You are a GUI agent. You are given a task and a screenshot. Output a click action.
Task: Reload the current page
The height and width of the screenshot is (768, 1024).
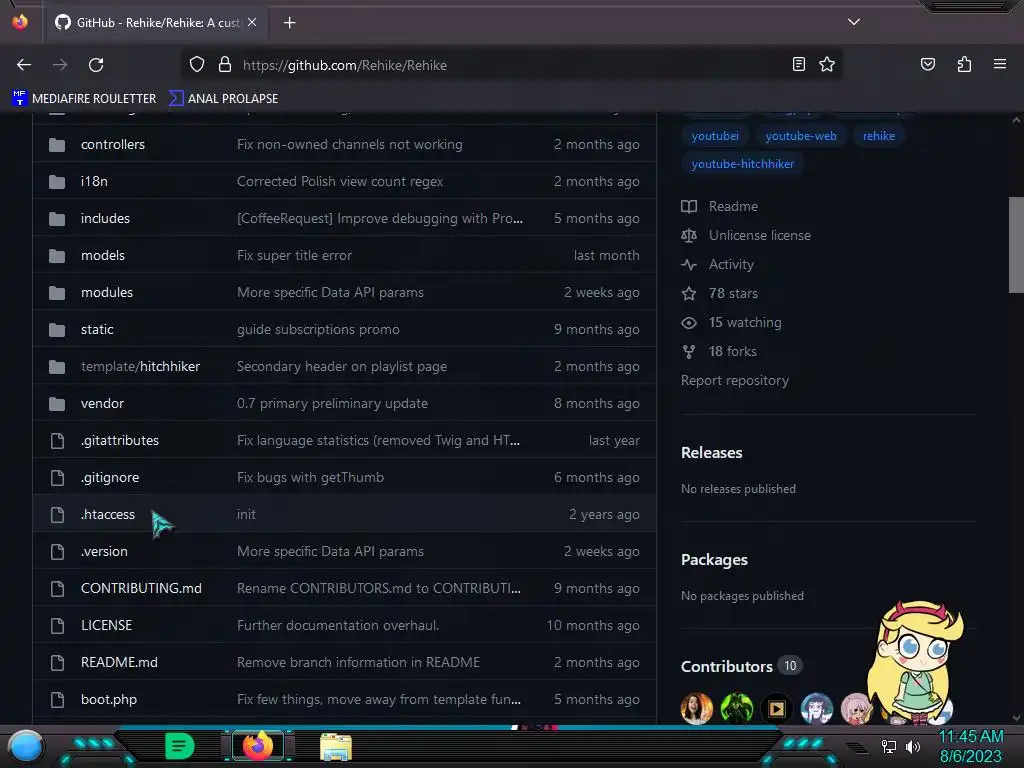pyautogui.click(x=96, y=65)
